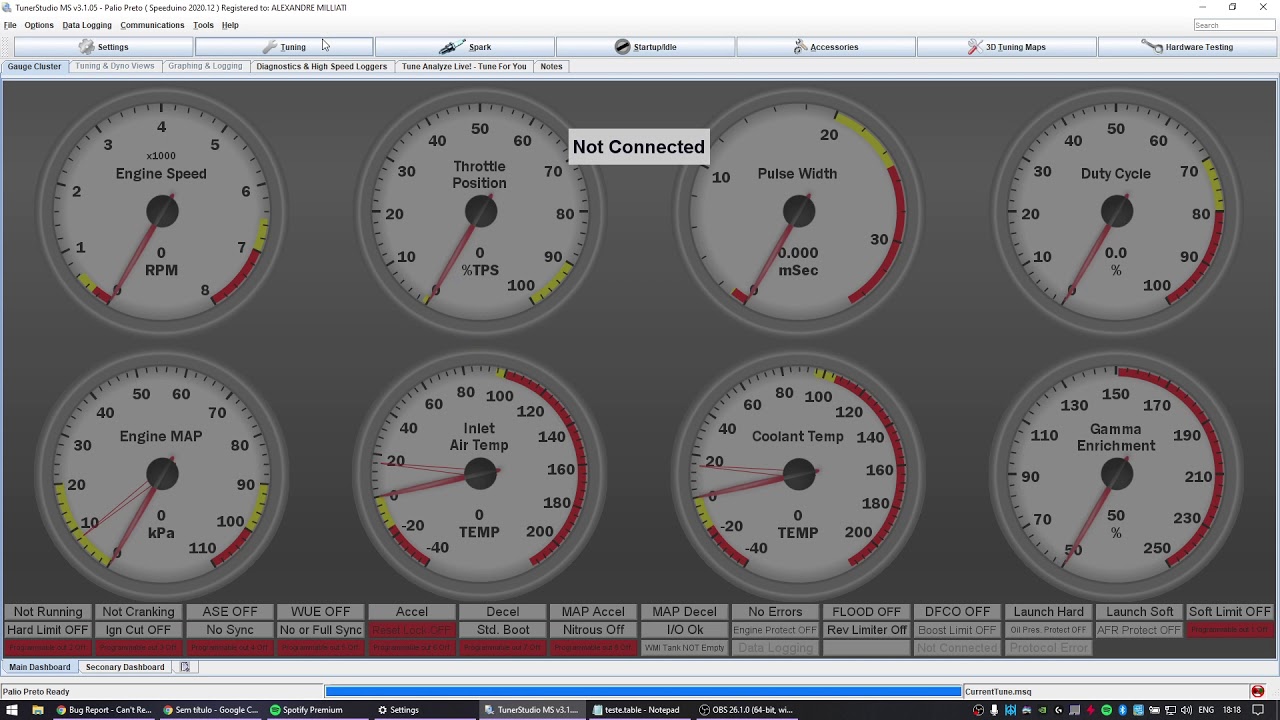Viewport: 1280px width, 720px height.
Task: Click the Engine Speed RPM gauge
Action: (x=161, y=210)
